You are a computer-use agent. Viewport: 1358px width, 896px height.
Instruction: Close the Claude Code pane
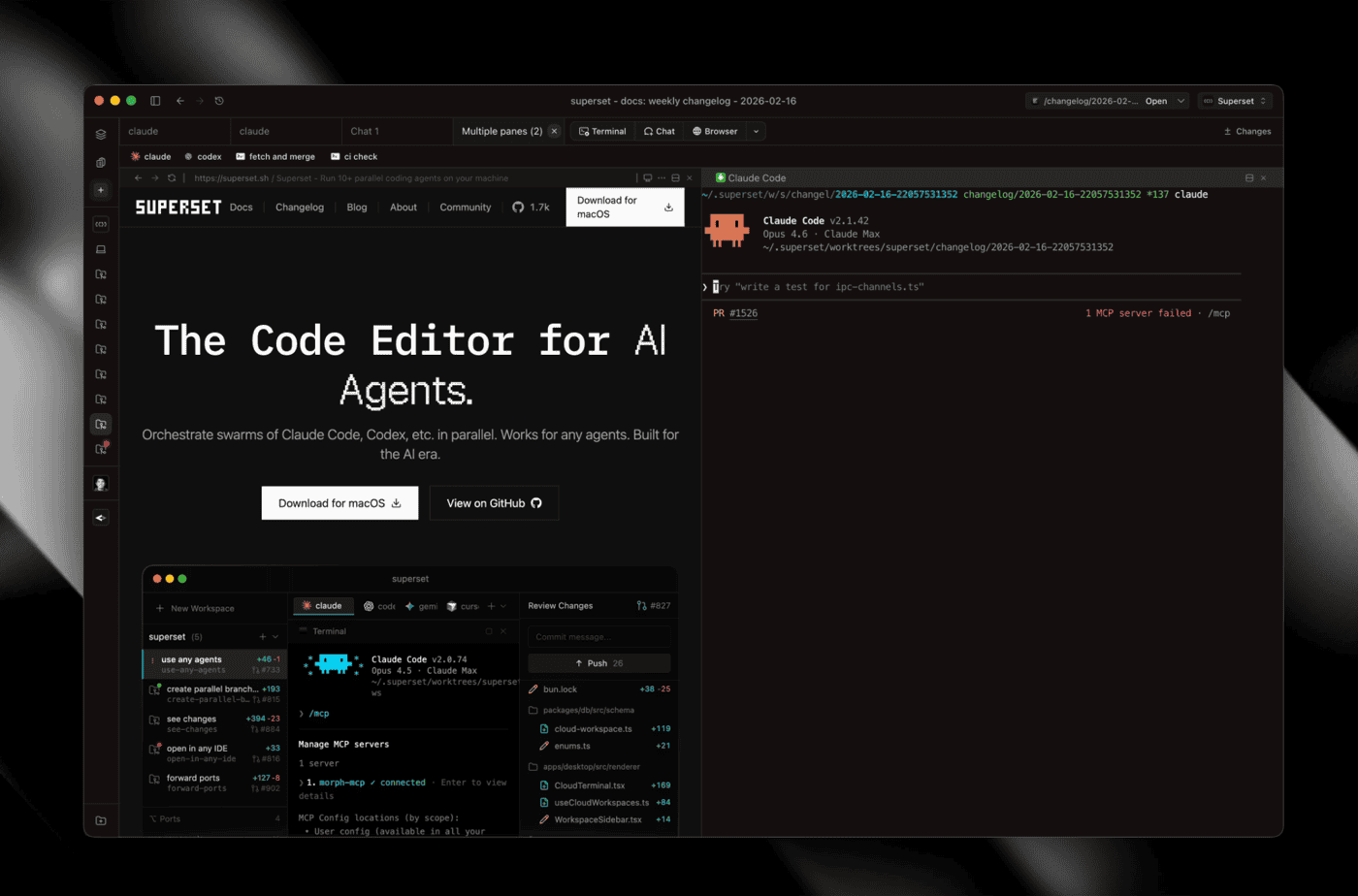click(1264, 178)
